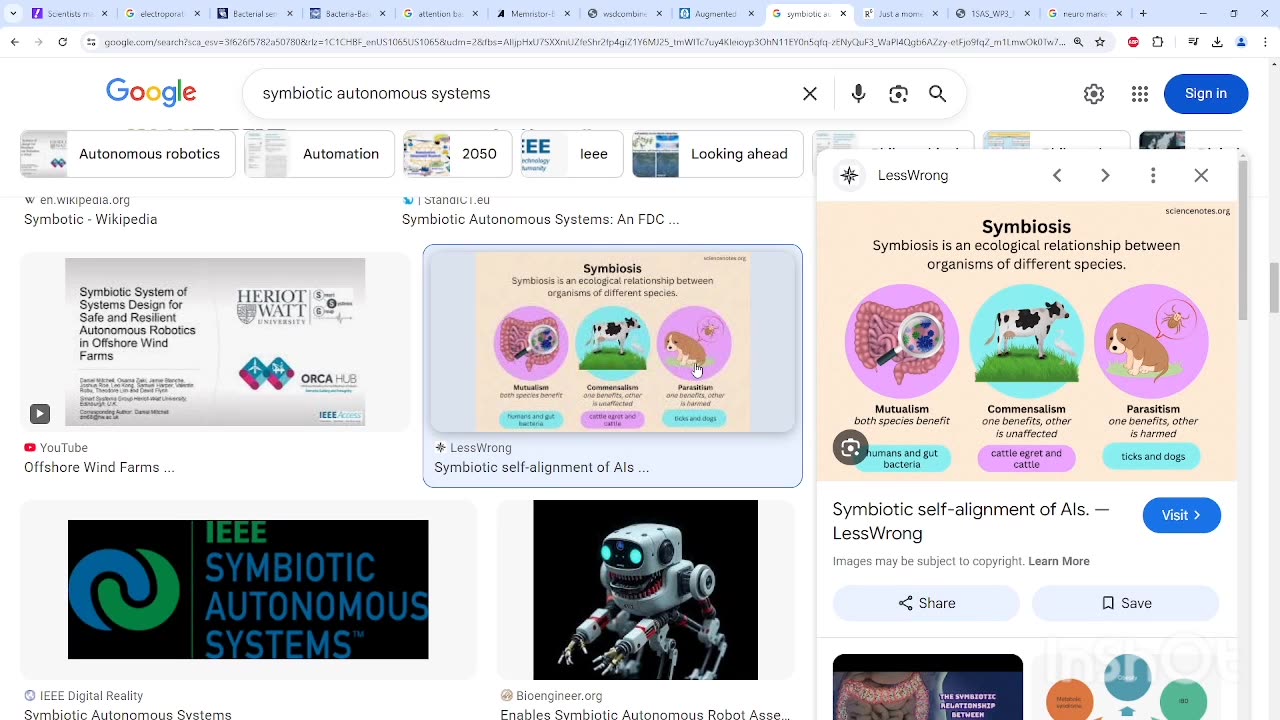This screenshot has height=720, width=1280.
Task: Close the Just a moment tab
Action: (935, 14)
